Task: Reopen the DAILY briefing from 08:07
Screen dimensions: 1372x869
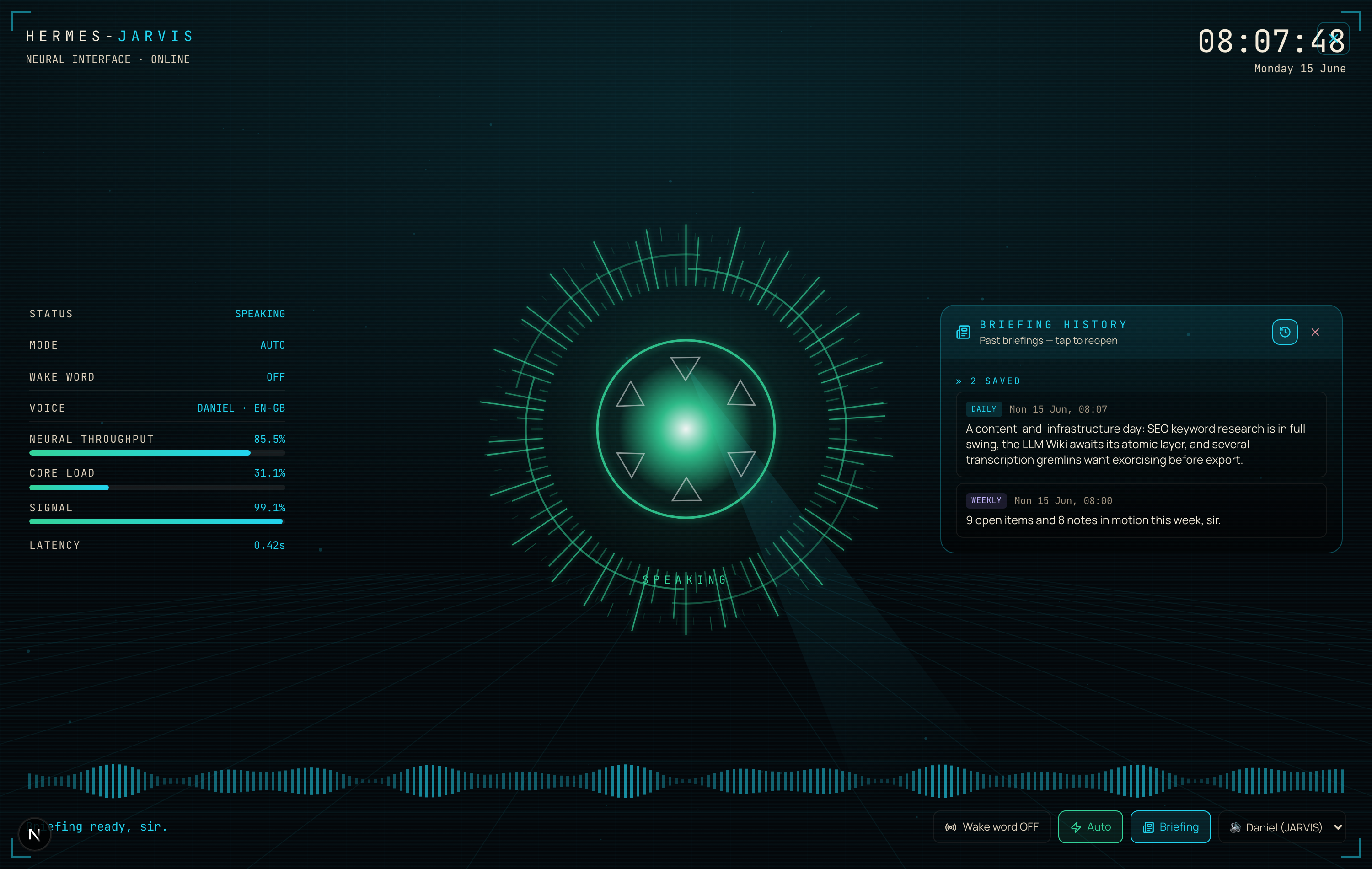Action: 1141,435
